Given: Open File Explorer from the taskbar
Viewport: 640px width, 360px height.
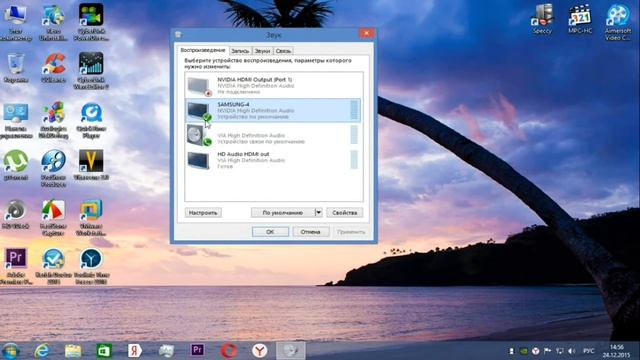Looking at the screenshot, I should click(73, 351).
